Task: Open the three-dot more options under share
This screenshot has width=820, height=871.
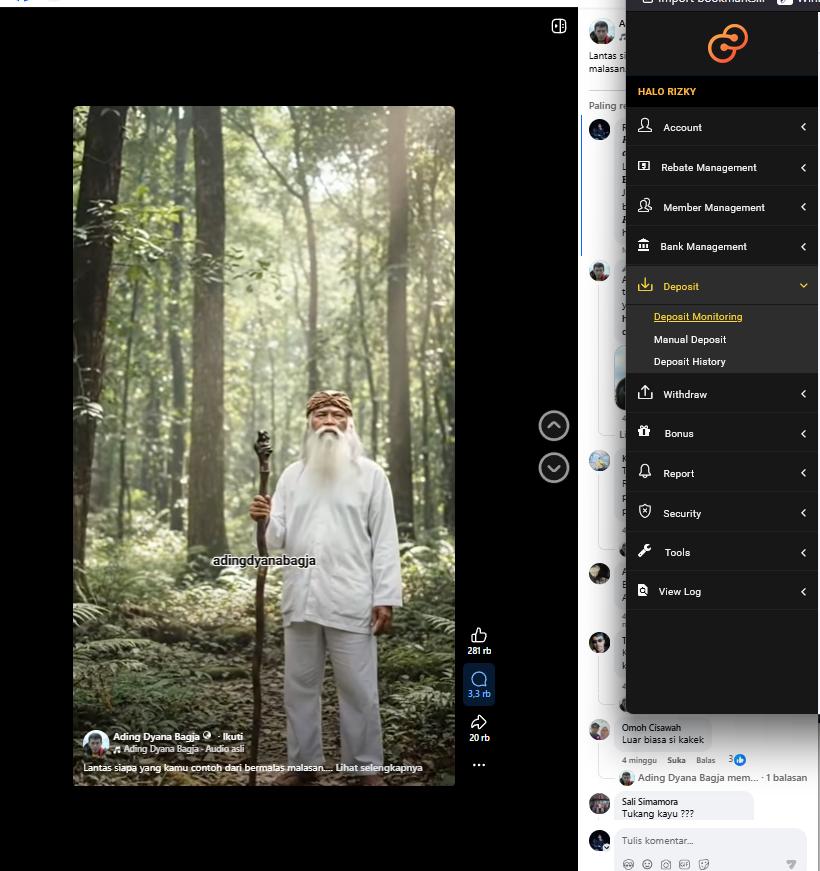Action: pyautogui.click(x=479, y=765)
